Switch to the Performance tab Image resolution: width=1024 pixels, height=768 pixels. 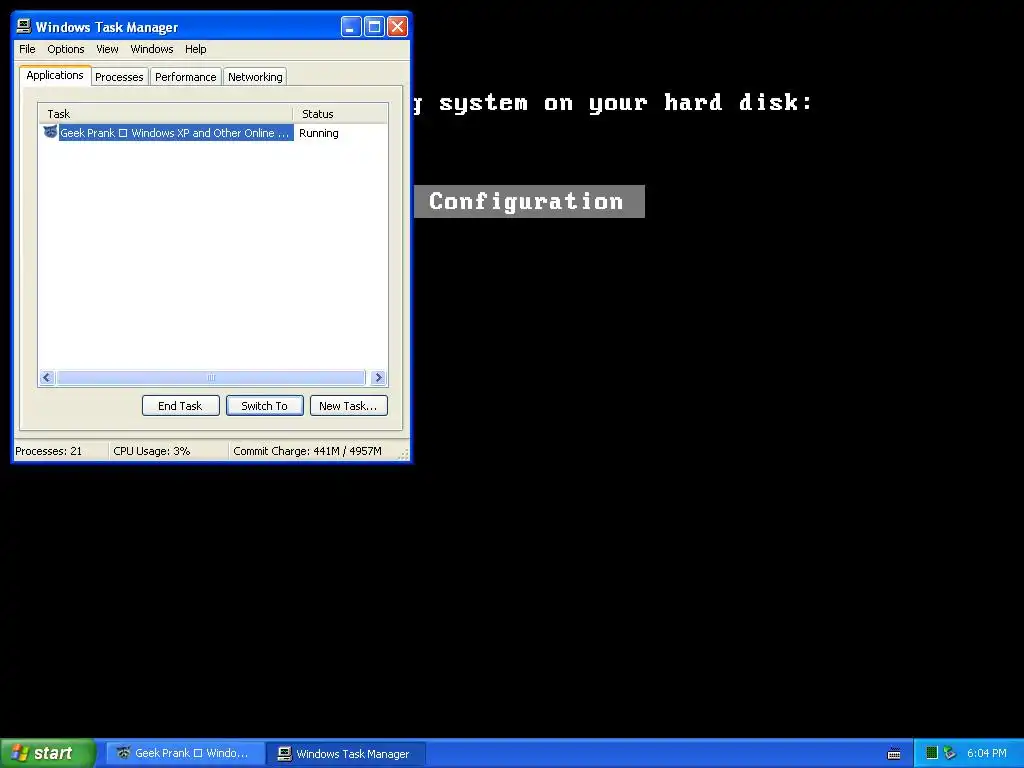coord(185,77)
